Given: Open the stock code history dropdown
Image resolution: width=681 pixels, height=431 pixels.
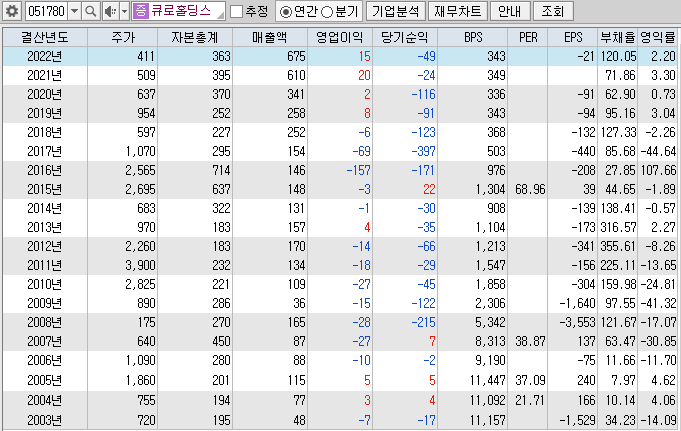Looking at the screenshot, I should pyautogui.click(x=75, y=11).
